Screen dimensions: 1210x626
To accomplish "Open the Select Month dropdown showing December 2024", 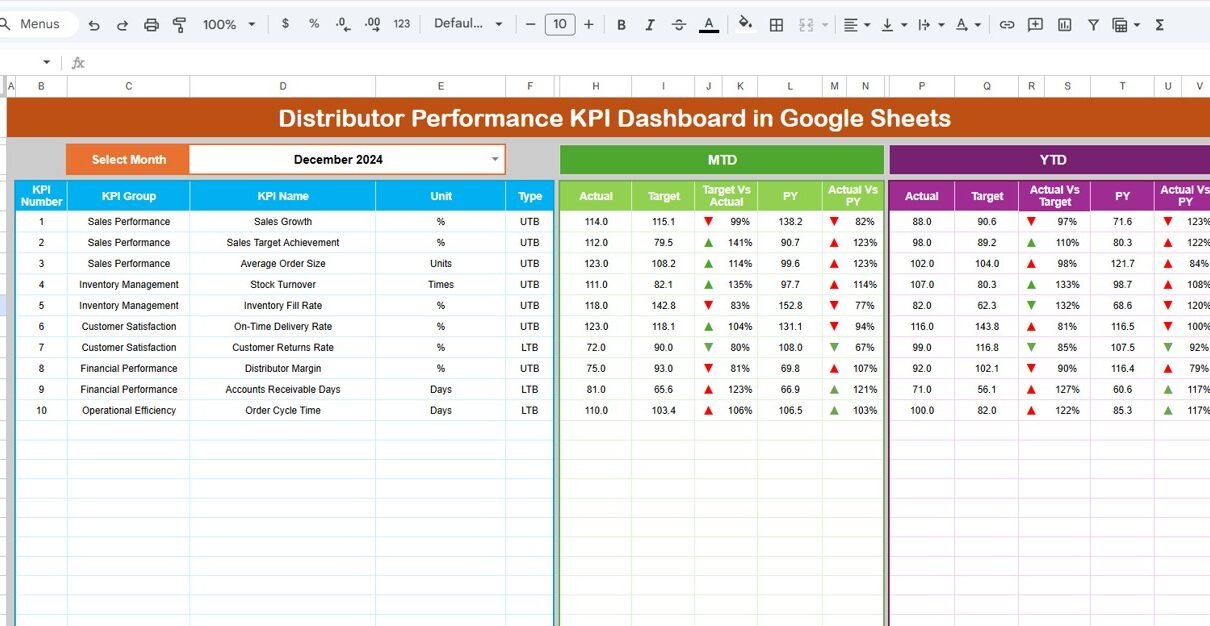I will [x=494, y=159].
